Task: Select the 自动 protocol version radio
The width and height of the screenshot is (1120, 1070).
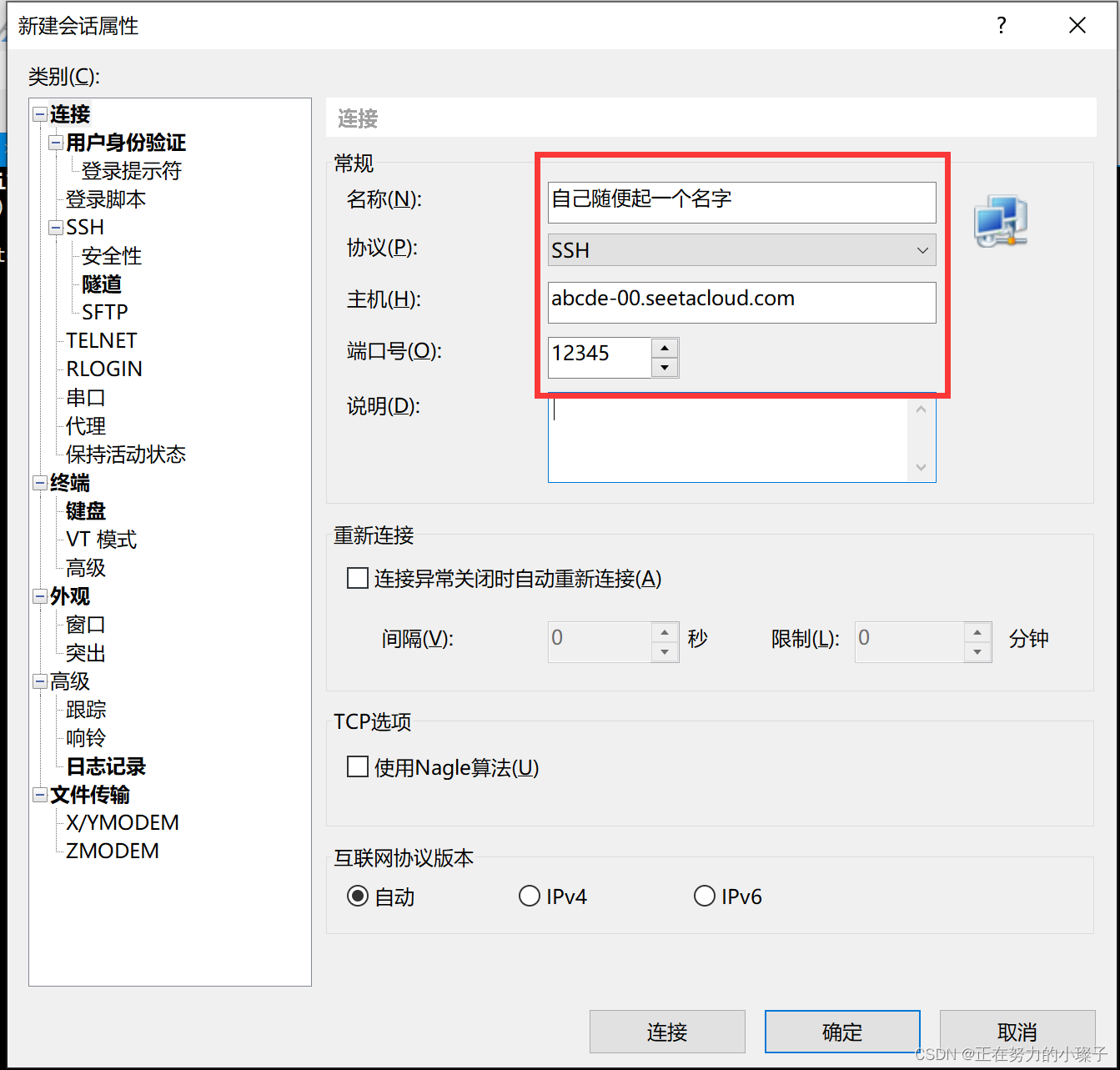Action: [x=358, y=896]
